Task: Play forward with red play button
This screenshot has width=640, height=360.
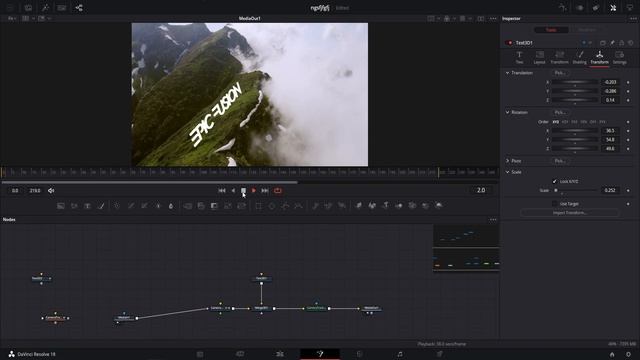Action: 253,191
